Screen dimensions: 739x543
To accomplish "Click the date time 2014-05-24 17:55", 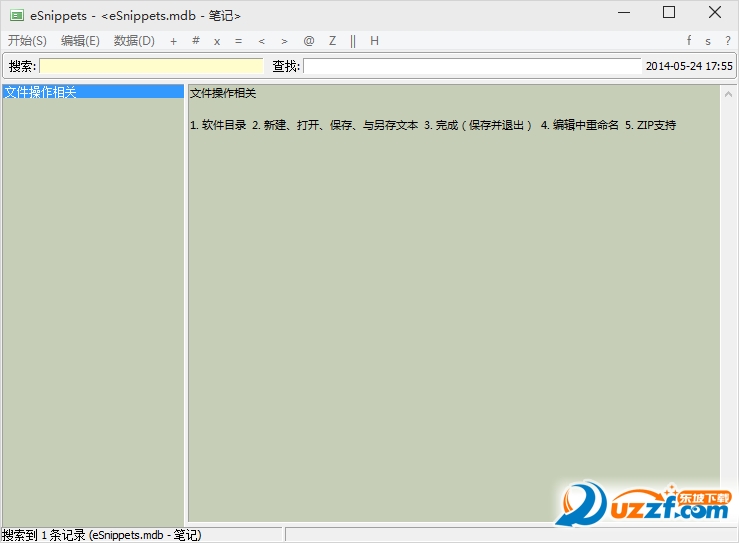I will pos(689,66).
